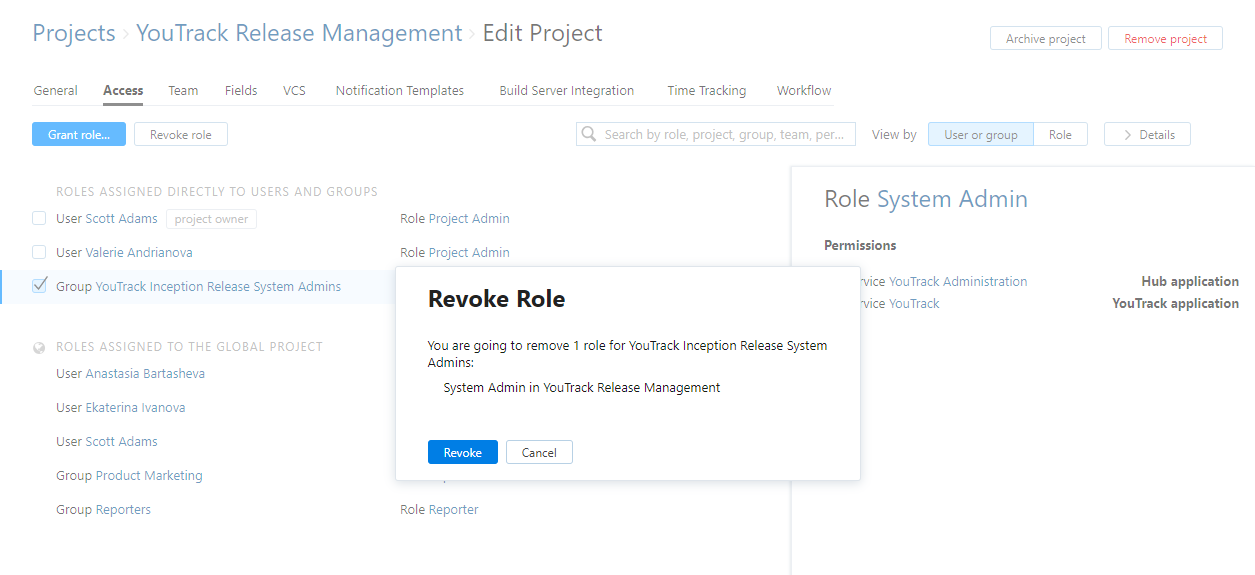Image resolution: width=1255 pixels, height=575 pixels.
Task: Open the General tab
Action: click(56, 91)
